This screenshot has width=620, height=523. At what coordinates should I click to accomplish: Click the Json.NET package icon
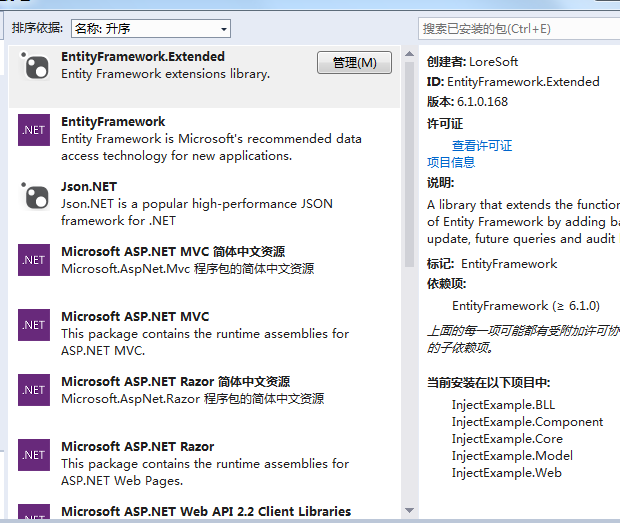tap(34, 195)
